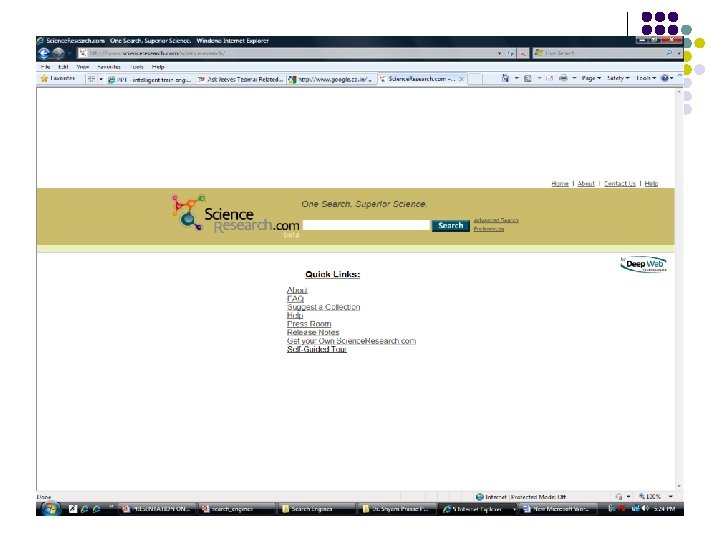Open Suggest a Collection link
The height and width of the screenshot is (540, 720).
coord(323,307)
